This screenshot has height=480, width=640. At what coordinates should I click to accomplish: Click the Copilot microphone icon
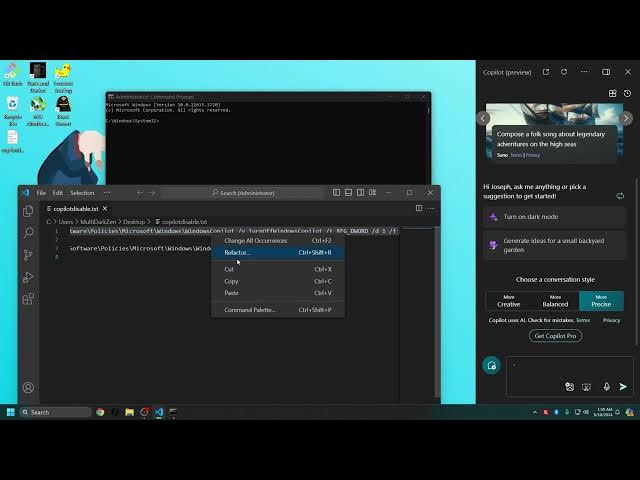[606, 386]
